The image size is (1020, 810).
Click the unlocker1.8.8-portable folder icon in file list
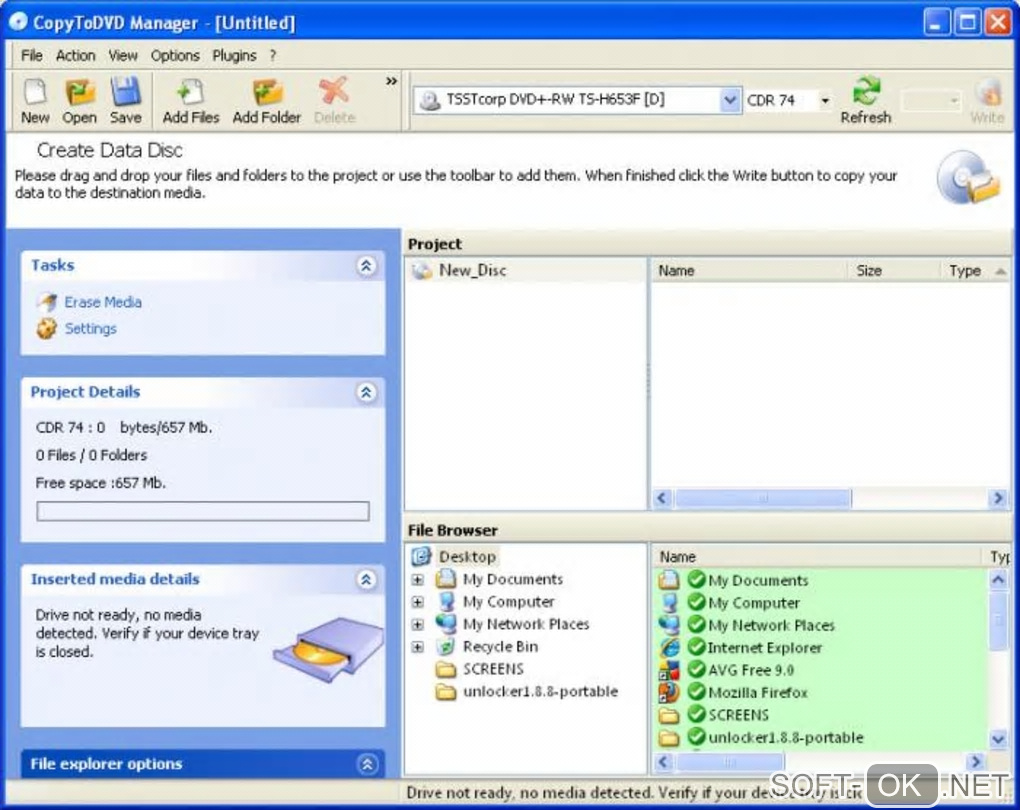[669, 737]
